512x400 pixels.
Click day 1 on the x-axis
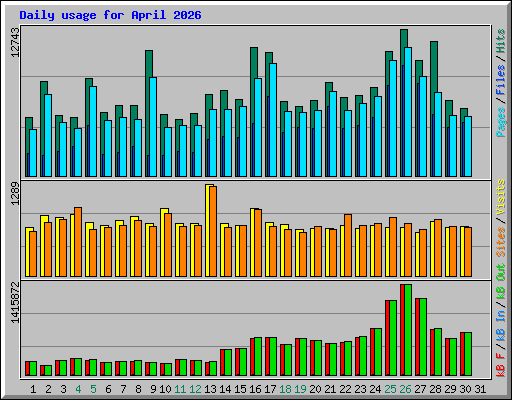point(33,389)
